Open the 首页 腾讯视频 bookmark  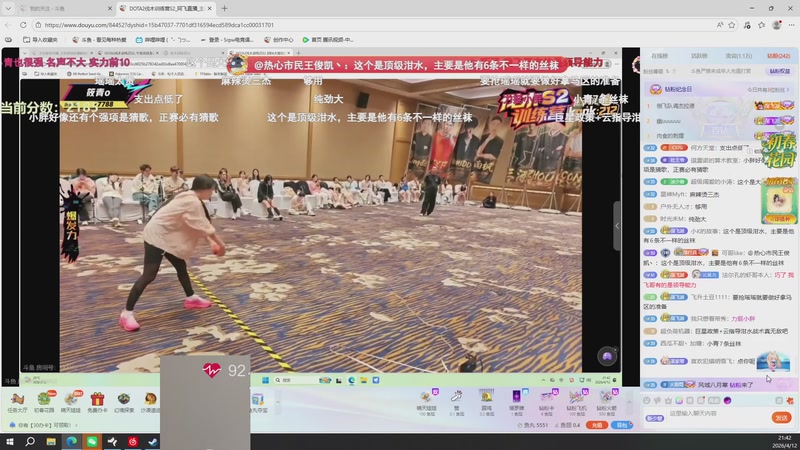tap(327, 39)
